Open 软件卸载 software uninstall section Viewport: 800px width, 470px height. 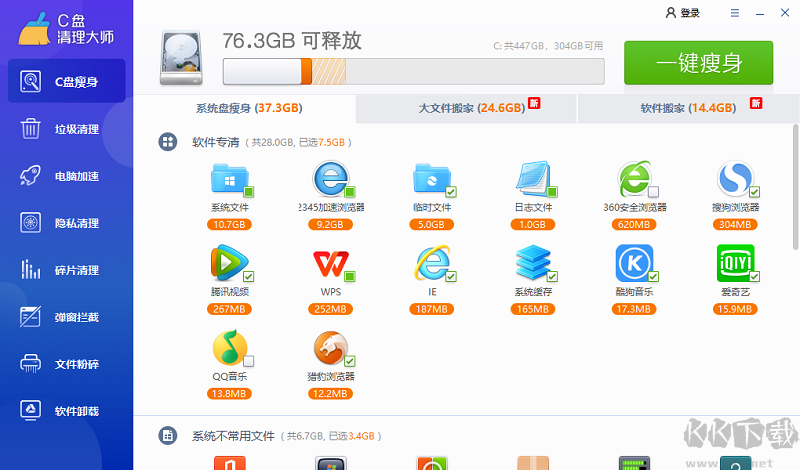coord(66,411)
